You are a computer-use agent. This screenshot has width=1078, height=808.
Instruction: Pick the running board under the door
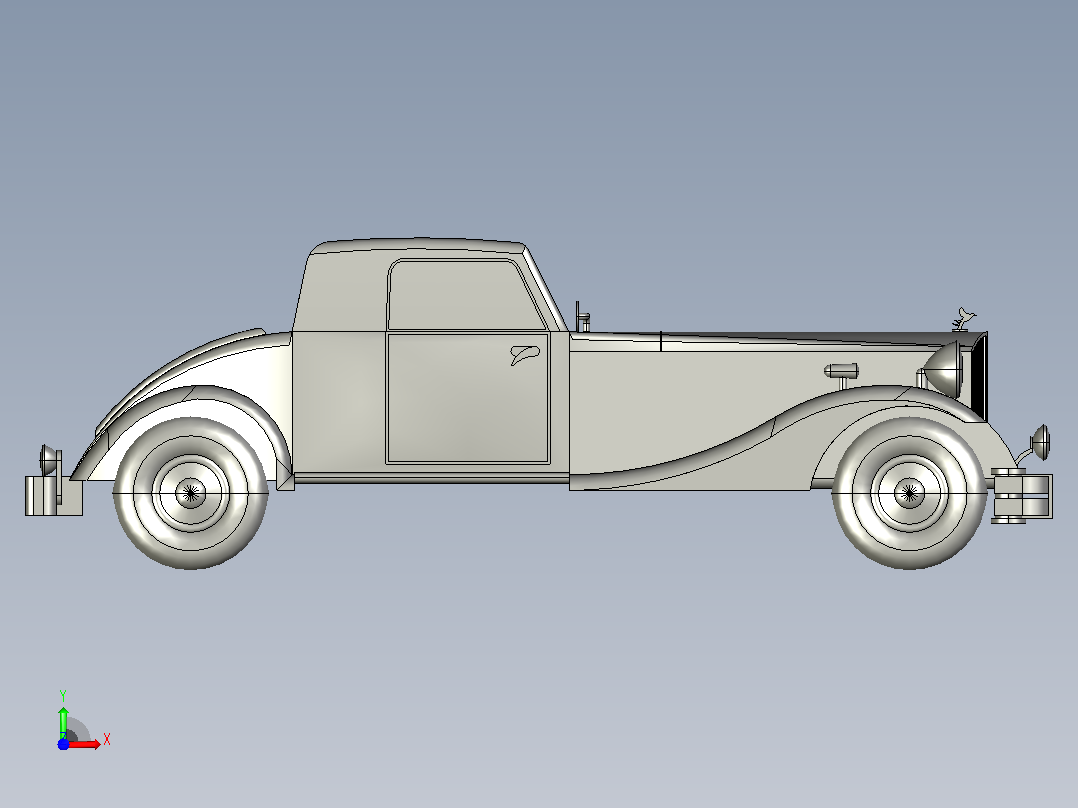point(432,478)
